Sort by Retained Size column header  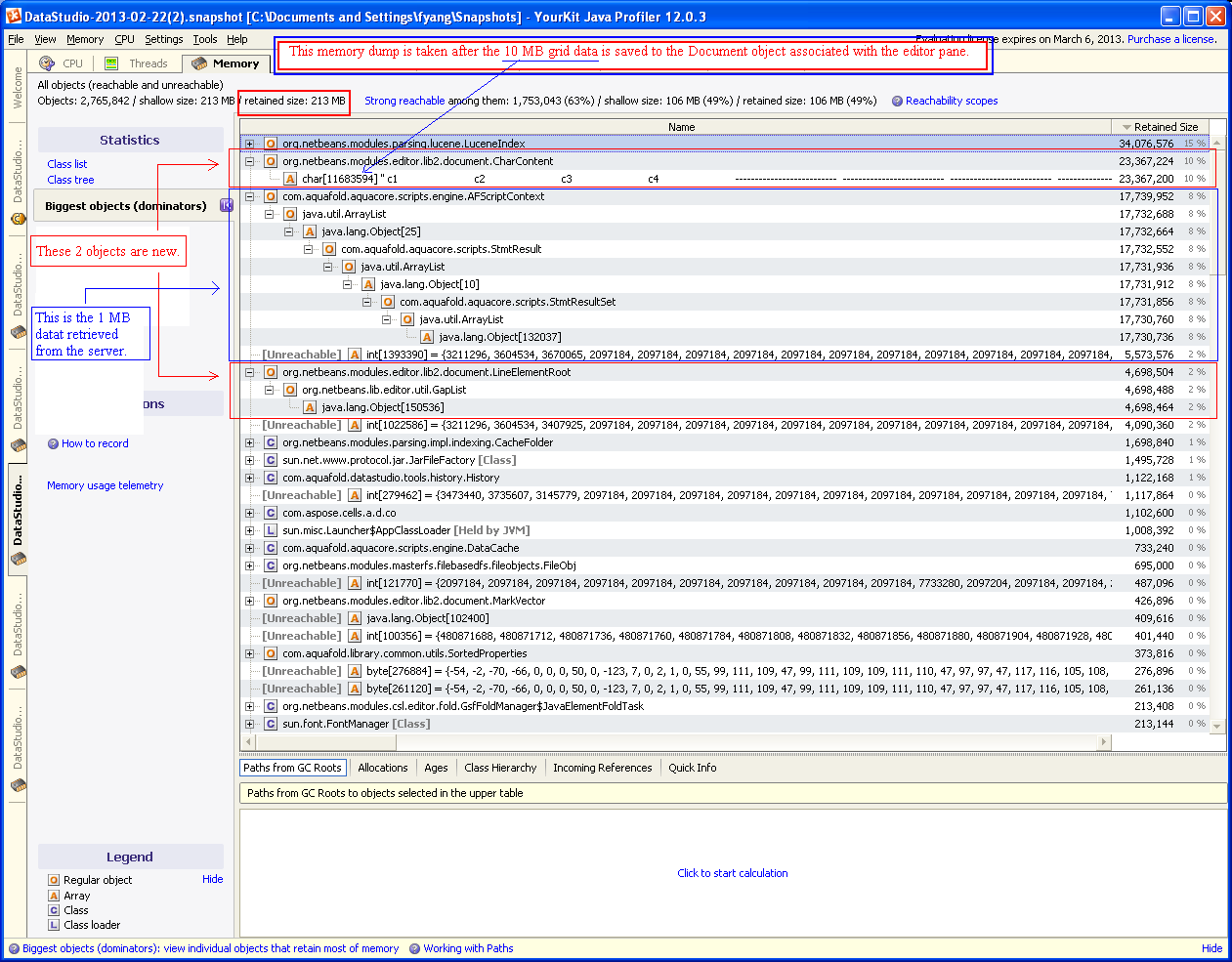(x=1160, y=127)
